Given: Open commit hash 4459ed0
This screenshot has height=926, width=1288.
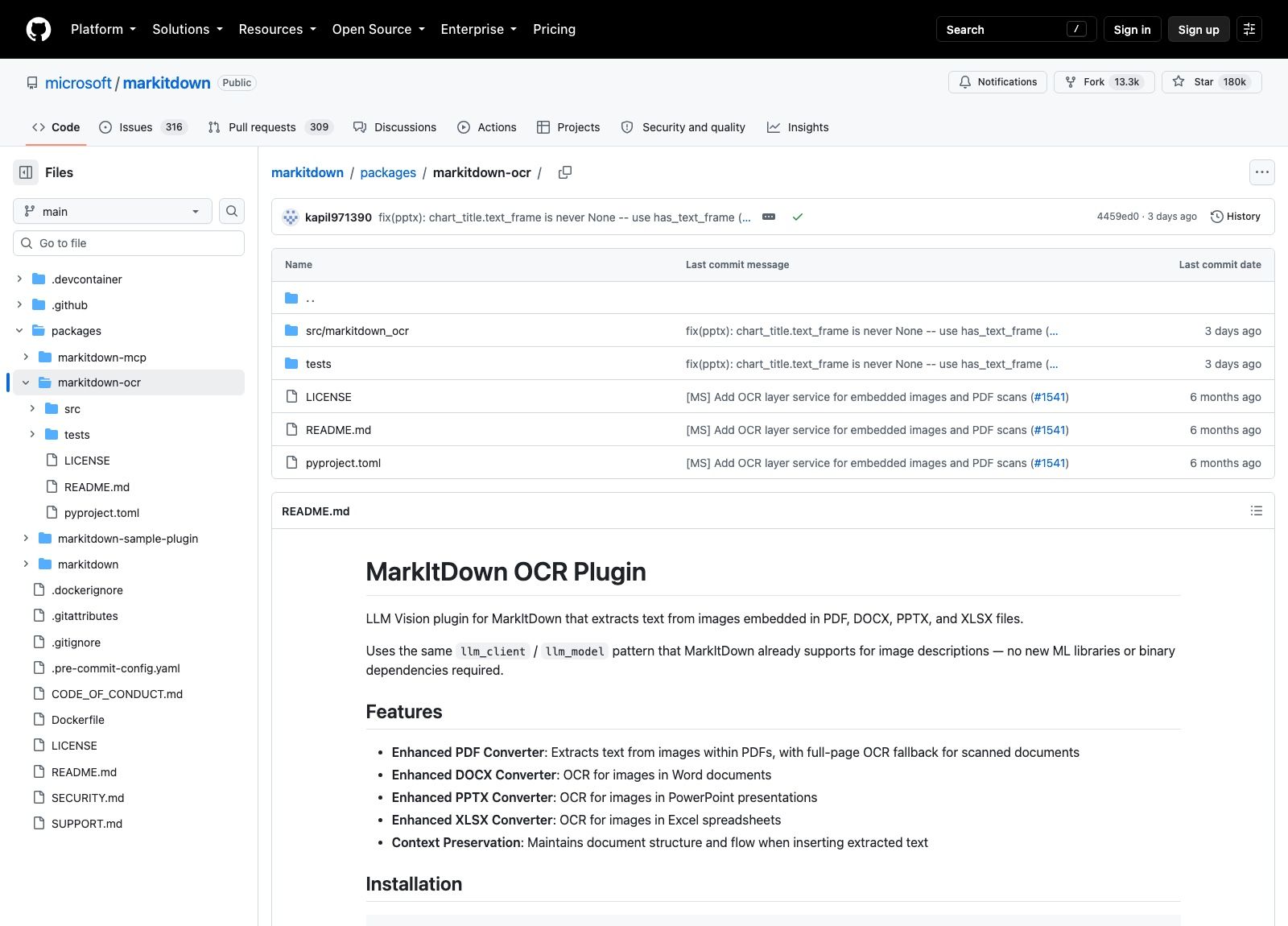Looking at the screenshot, I should 1117,217.
